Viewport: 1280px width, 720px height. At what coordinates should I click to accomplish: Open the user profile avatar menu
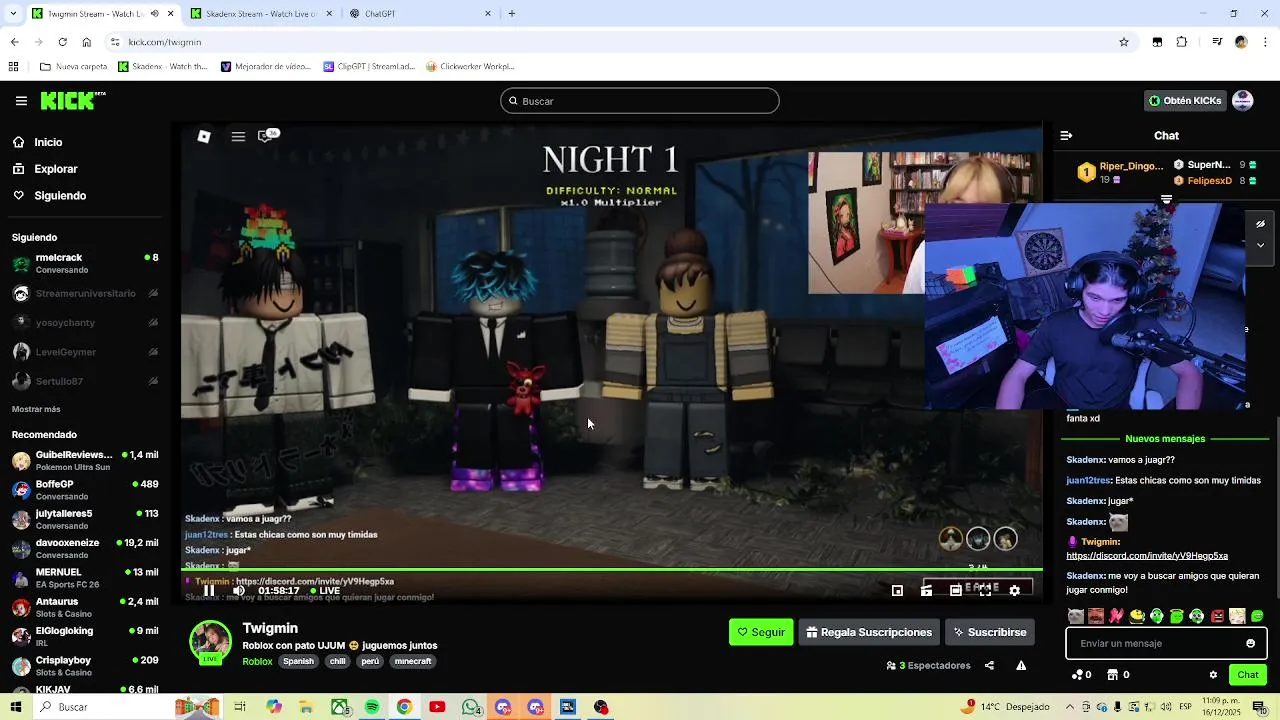pos(1243,101)
